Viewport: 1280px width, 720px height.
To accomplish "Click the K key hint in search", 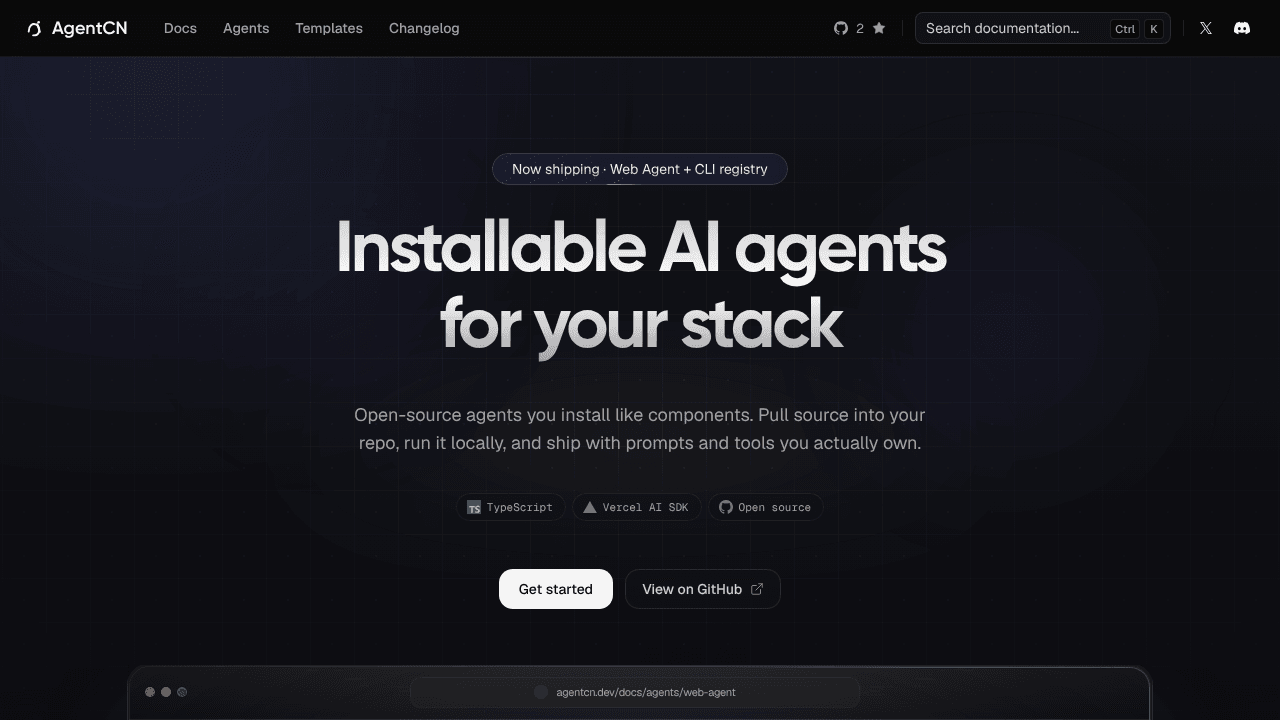I will point(1154,29).
